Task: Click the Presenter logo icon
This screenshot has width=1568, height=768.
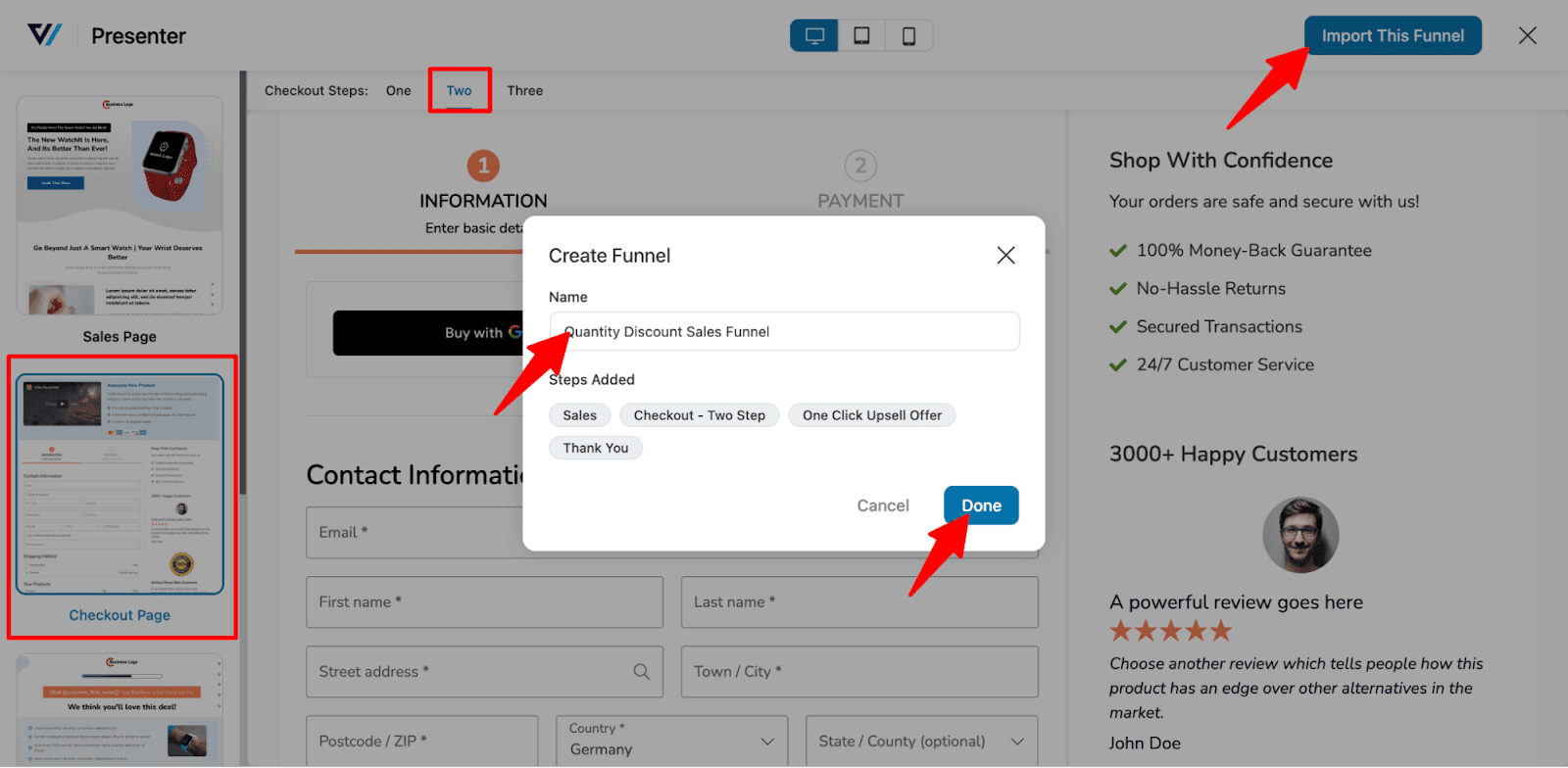Action: coord(45,36)
